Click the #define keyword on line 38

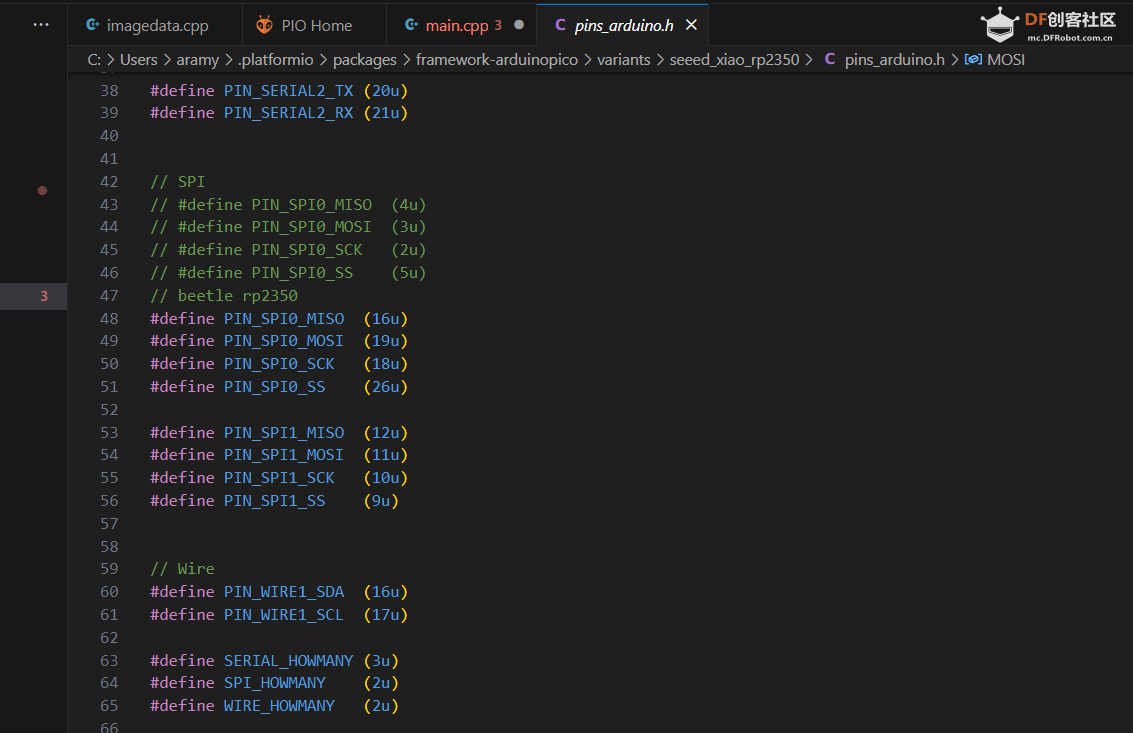pos(182,91)
